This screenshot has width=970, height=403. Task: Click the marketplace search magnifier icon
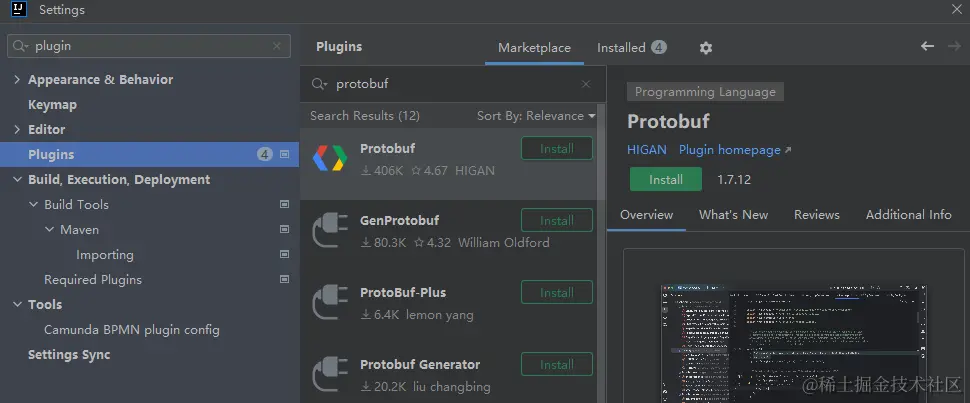pos(319,84)
